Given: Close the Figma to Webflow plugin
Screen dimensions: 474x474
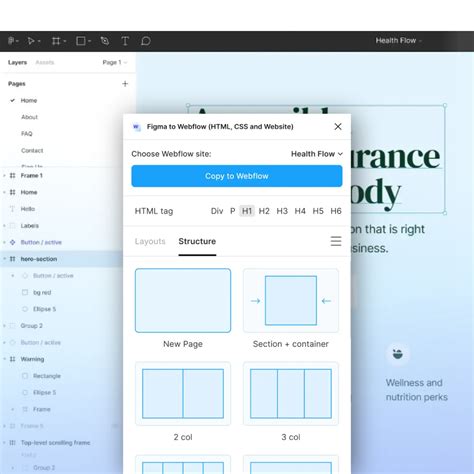Looking at the screenshot, I should (x=338, y=127).
